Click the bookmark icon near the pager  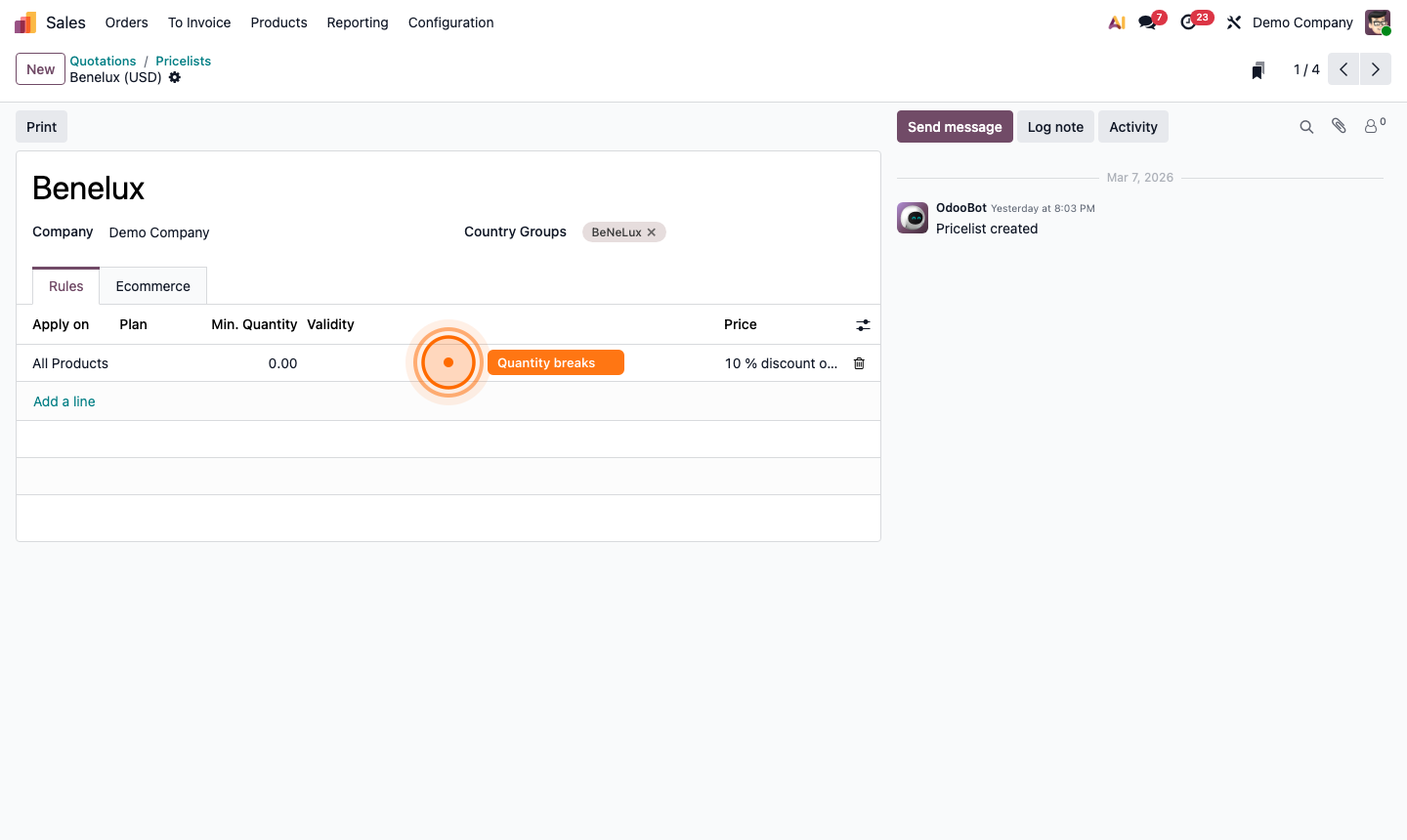pyautogui.click(x=1258, y=69)
